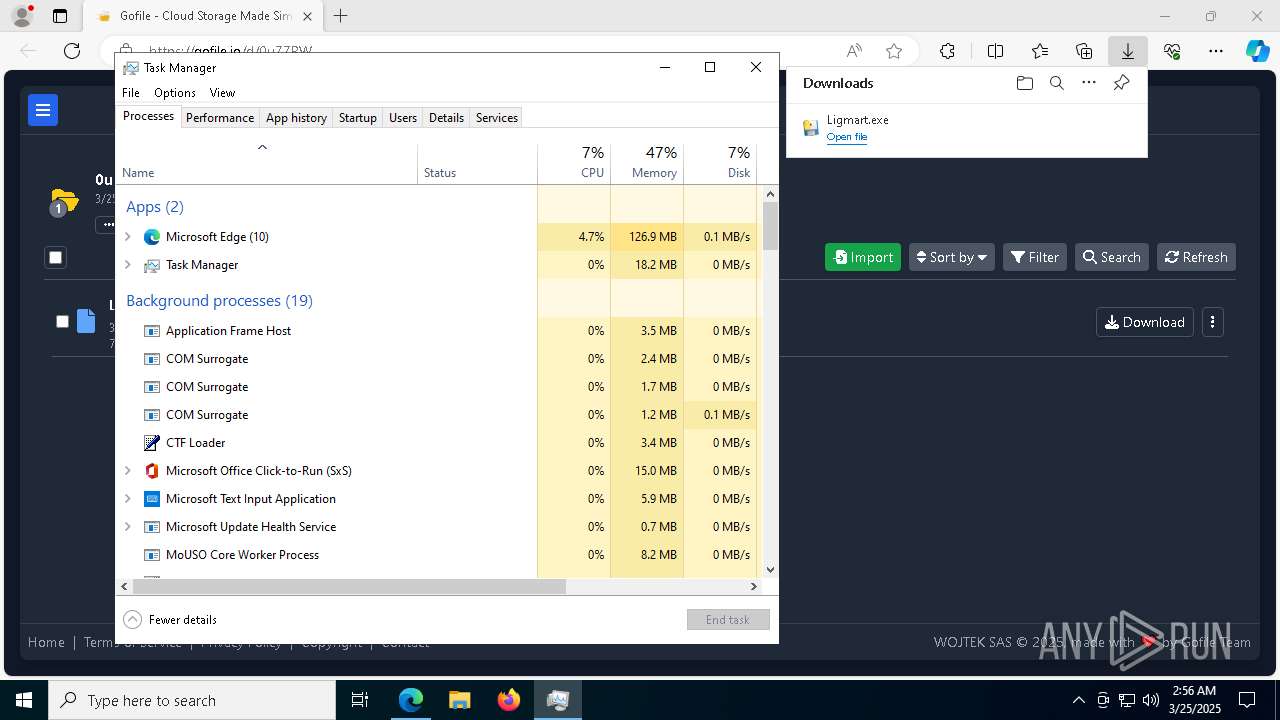
Task: Open the tab actions menu icon
Action: click(60, 16)
